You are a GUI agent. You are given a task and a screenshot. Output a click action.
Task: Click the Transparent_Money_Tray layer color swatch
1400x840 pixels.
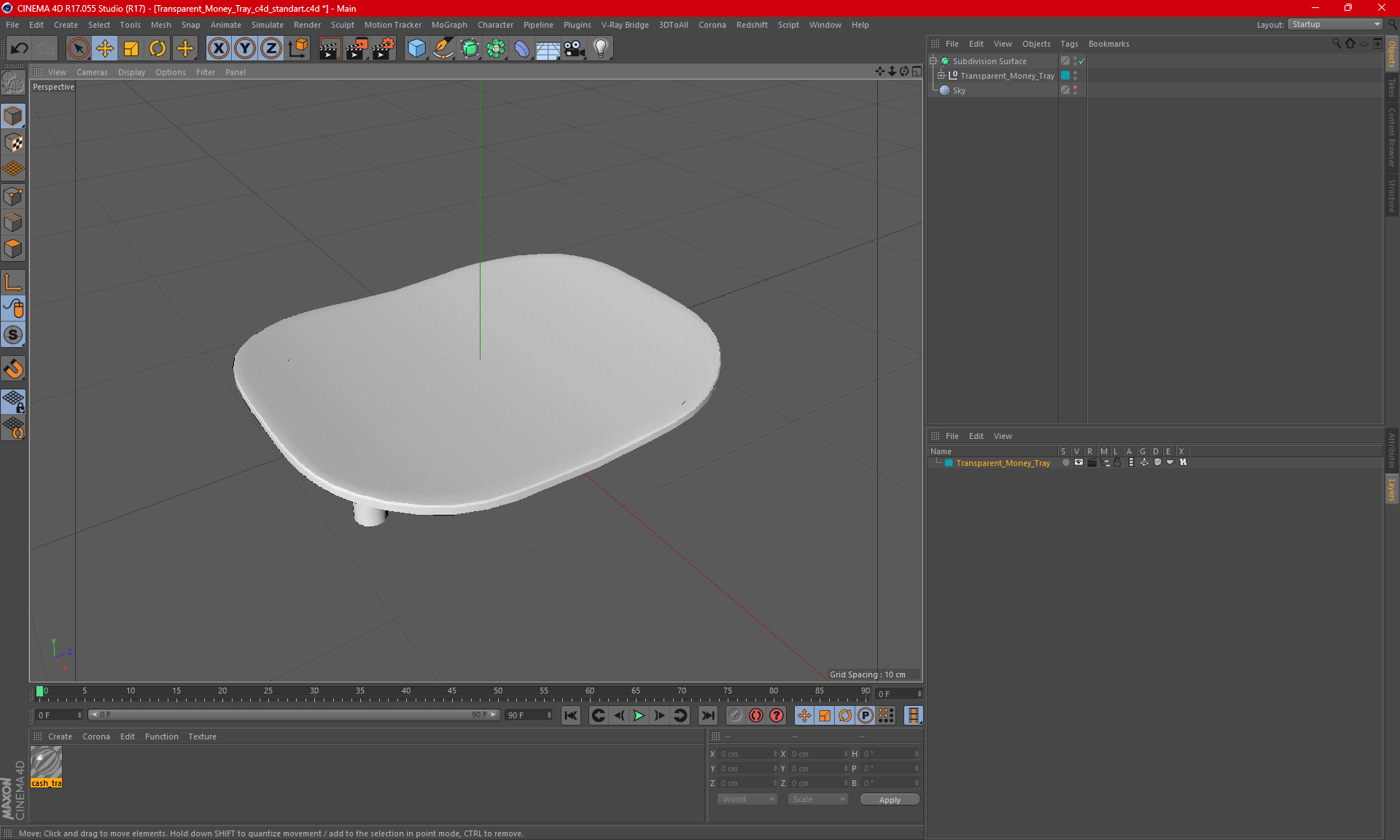[949, 463]
